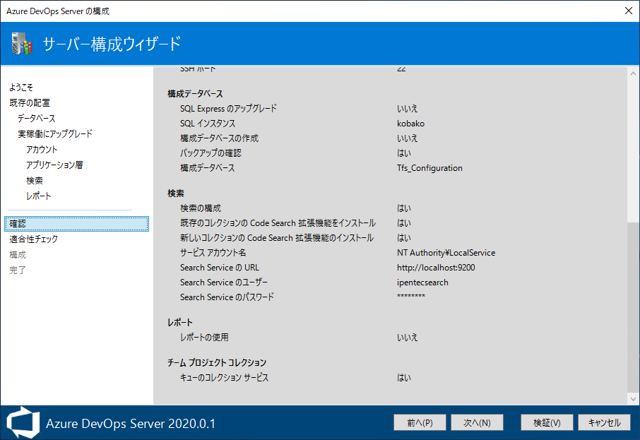Cancel the wizard with キャンセル button

click(x=604, y=423)
